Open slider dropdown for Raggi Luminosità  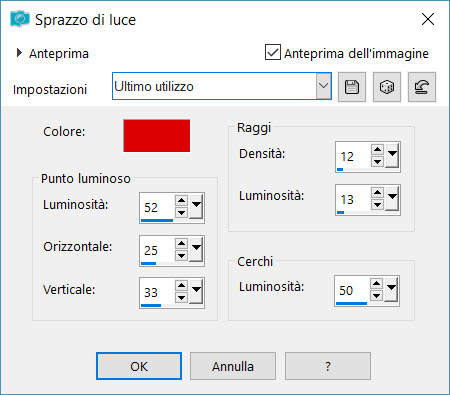pyautogui.click(x=393, y=198)
